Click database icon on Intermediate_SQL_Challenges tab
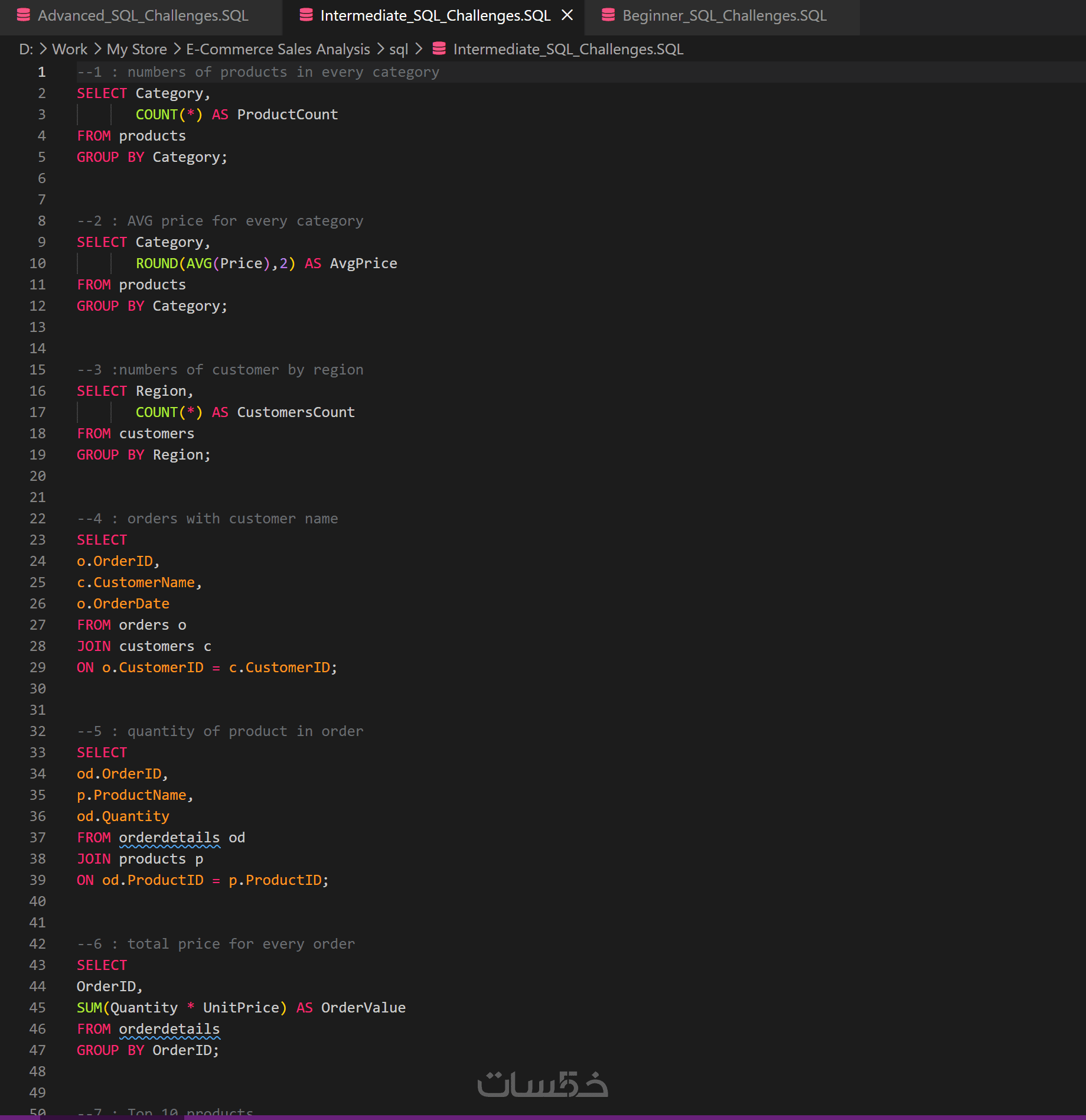This screenshot has width=1086, height=1120. pyautogui.click(x=306, y=15)
